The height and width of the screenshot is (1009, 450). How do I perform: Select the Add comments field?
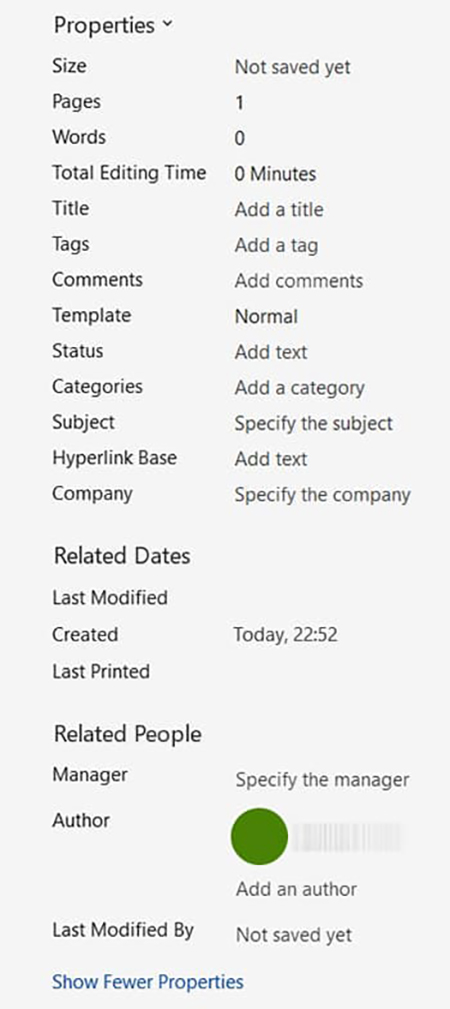(299, 281)
